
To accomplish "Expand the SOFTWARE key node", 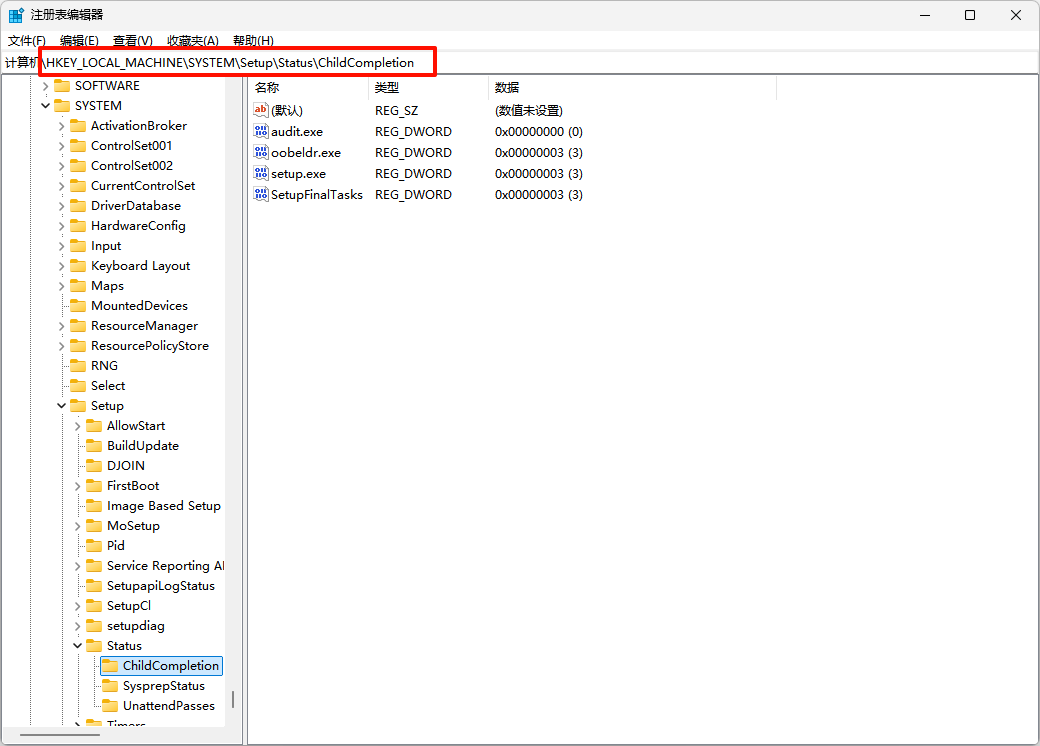I will (x=46, y=86).
